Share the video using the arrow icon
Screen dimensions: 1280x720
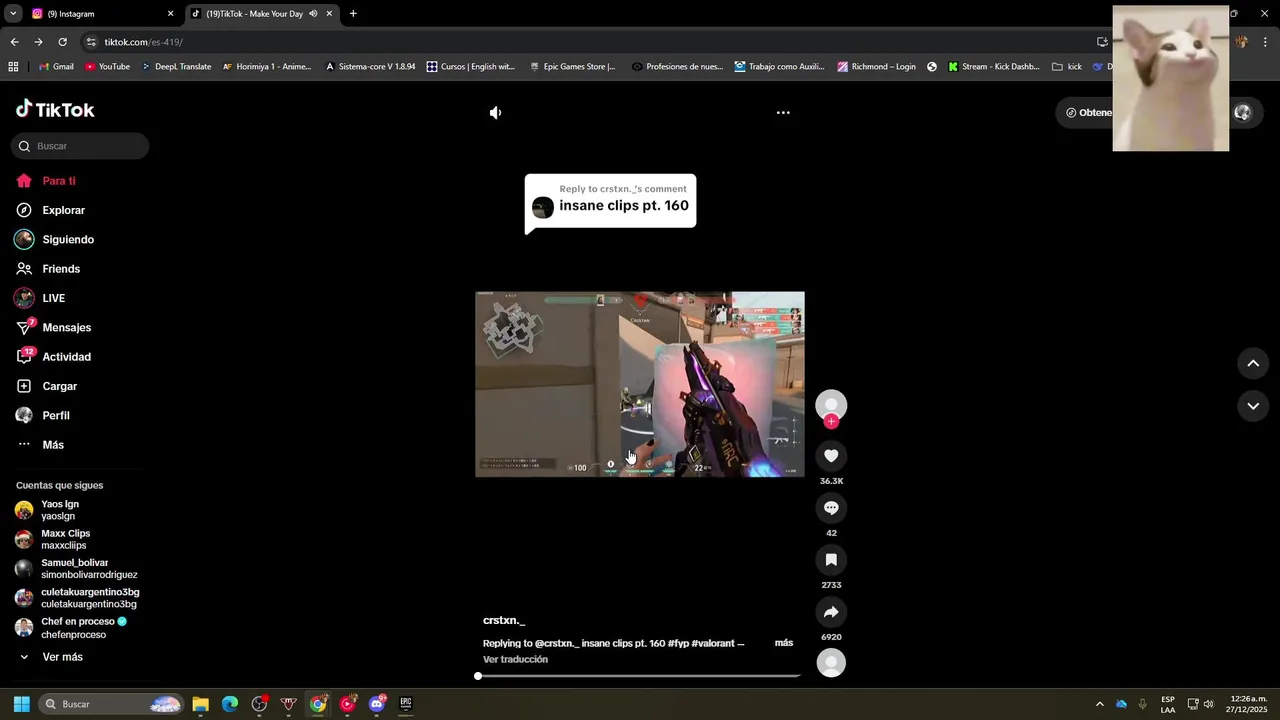(831, 612)
